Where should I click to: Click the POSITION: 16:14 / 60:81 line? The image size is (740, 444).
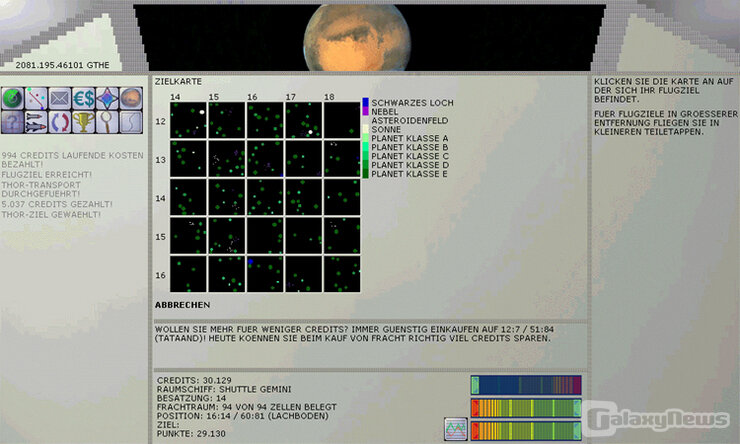[x=243, y=416]
